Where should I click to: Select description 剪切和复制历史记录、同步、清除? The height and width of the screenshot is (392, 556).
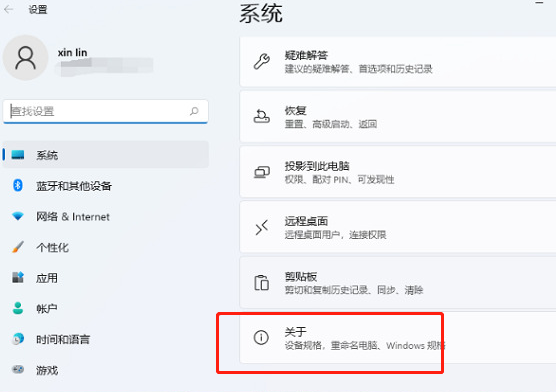pos(354,290)
